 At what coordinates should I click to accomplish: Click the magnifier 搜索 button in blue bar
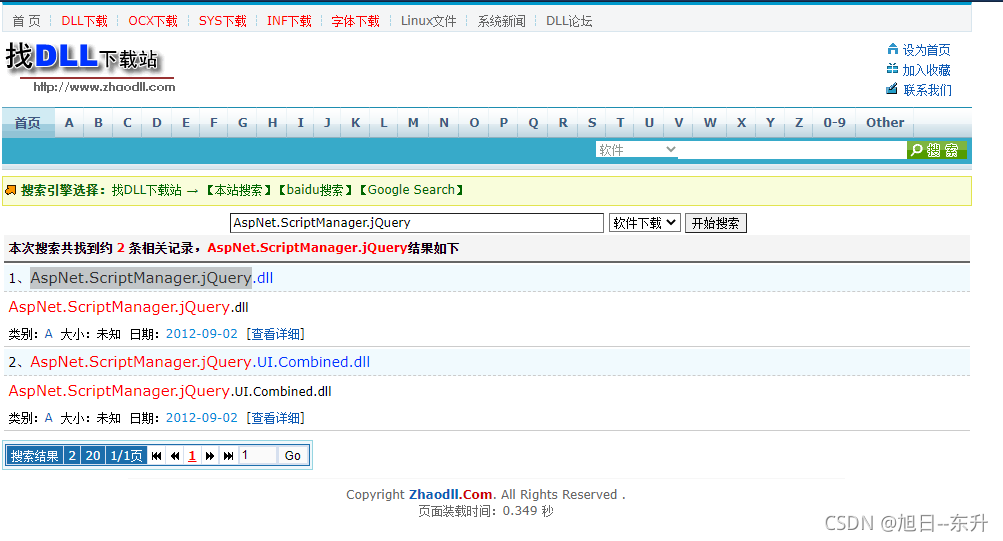pos(936,150)
